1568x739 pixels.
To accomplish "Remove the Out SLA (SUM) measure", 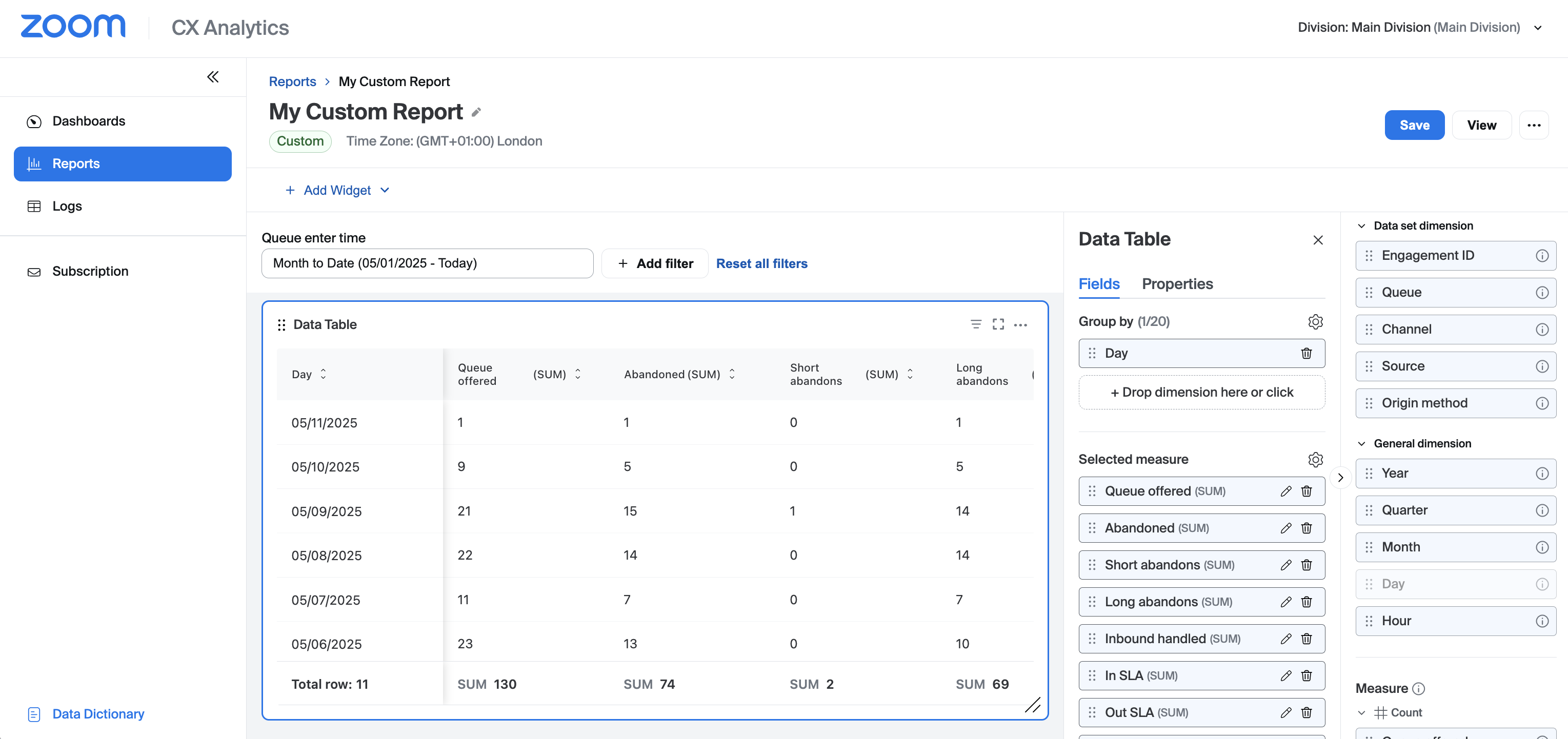I will pos(1306,712).
